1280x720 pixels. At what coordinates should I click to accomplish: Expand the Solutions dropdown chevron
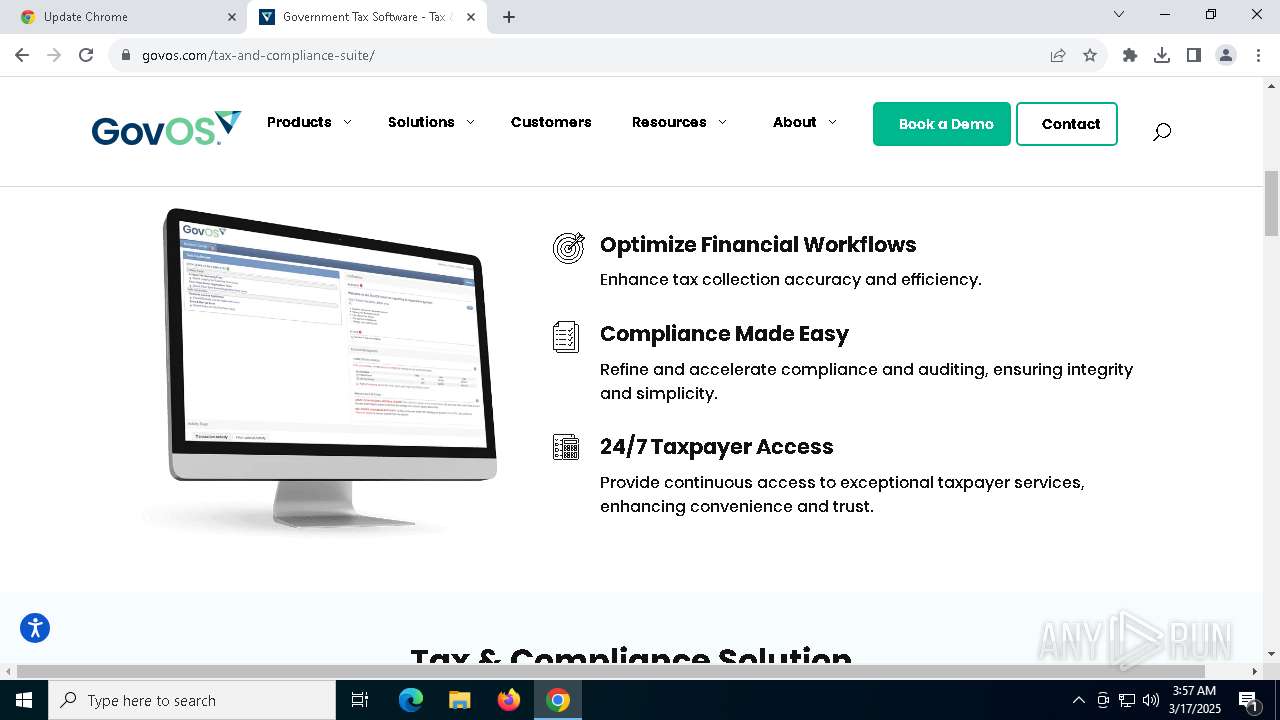point(470,123)
